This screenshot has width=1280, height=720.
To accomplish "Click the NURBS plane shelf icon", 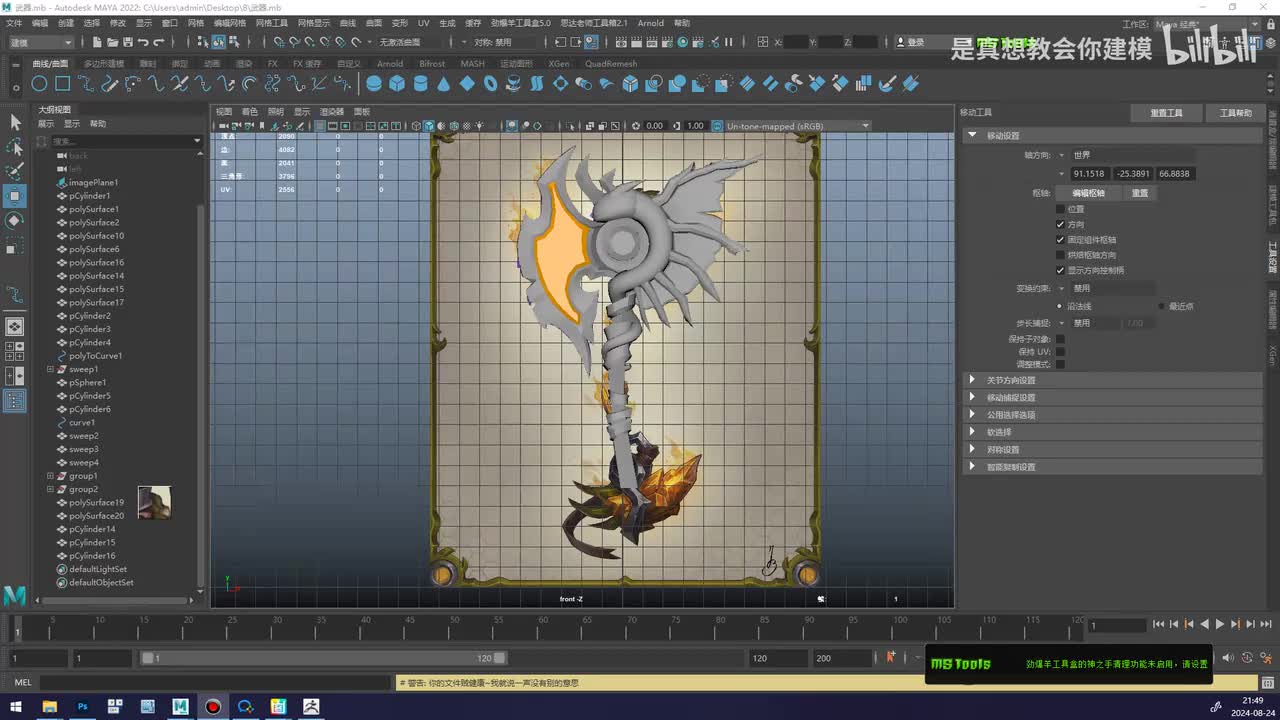I will coord(467,84).
